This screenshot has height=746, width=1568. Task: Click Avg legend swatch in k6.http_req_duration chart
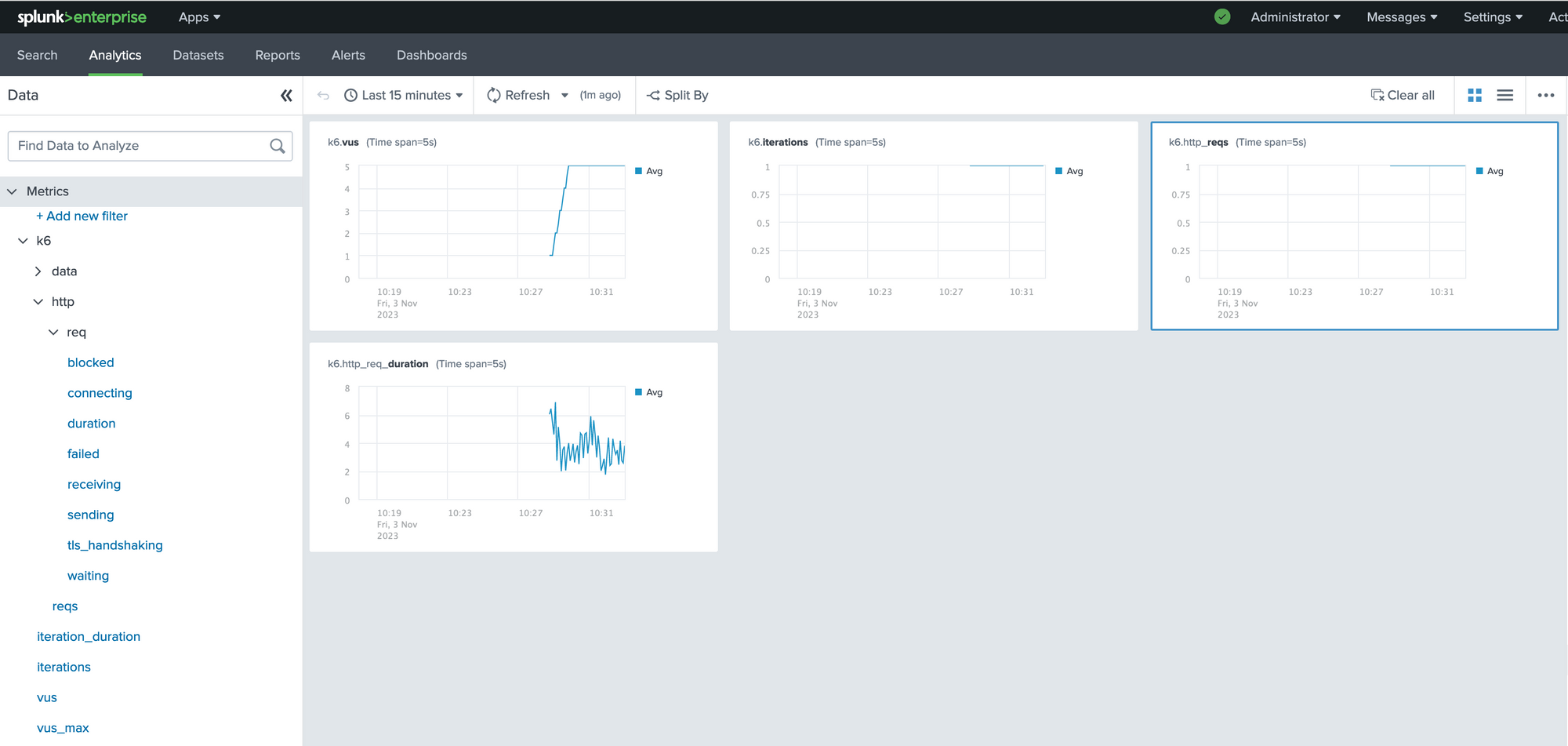pos(638,392)
